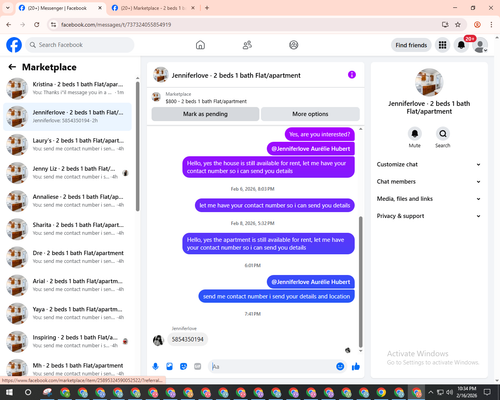Open the notifications bell icon
The image size is (500, 400).
coord(461,45)
